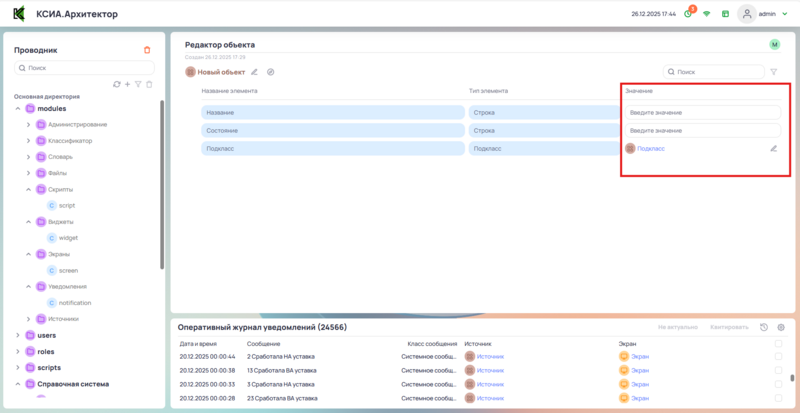Tick the checkbox for the 00:00:44 notification row
The width and height of the screenshot is (800, 413).
click(779, 356)
